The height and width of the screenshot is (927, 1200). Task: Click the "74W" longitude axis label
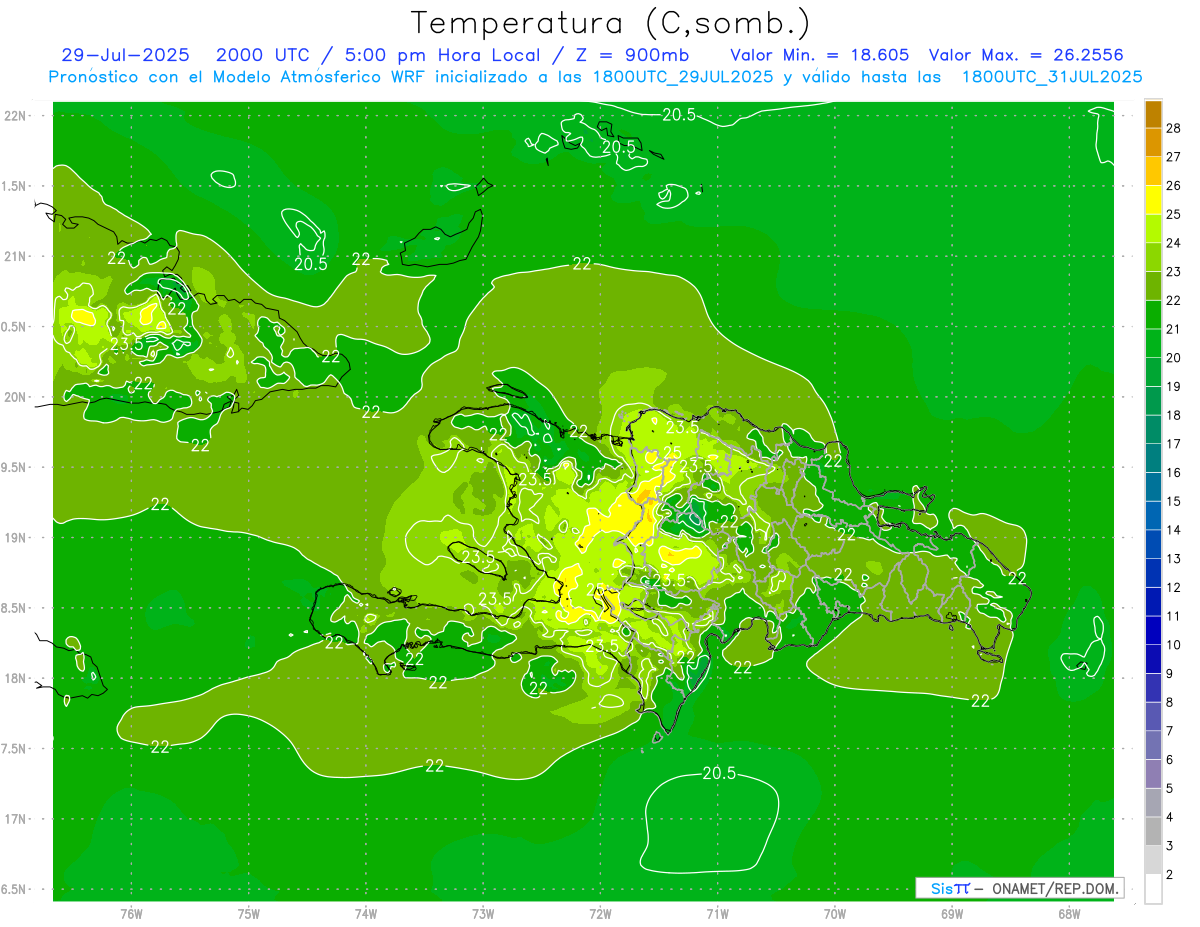click(x=366, y=914)
